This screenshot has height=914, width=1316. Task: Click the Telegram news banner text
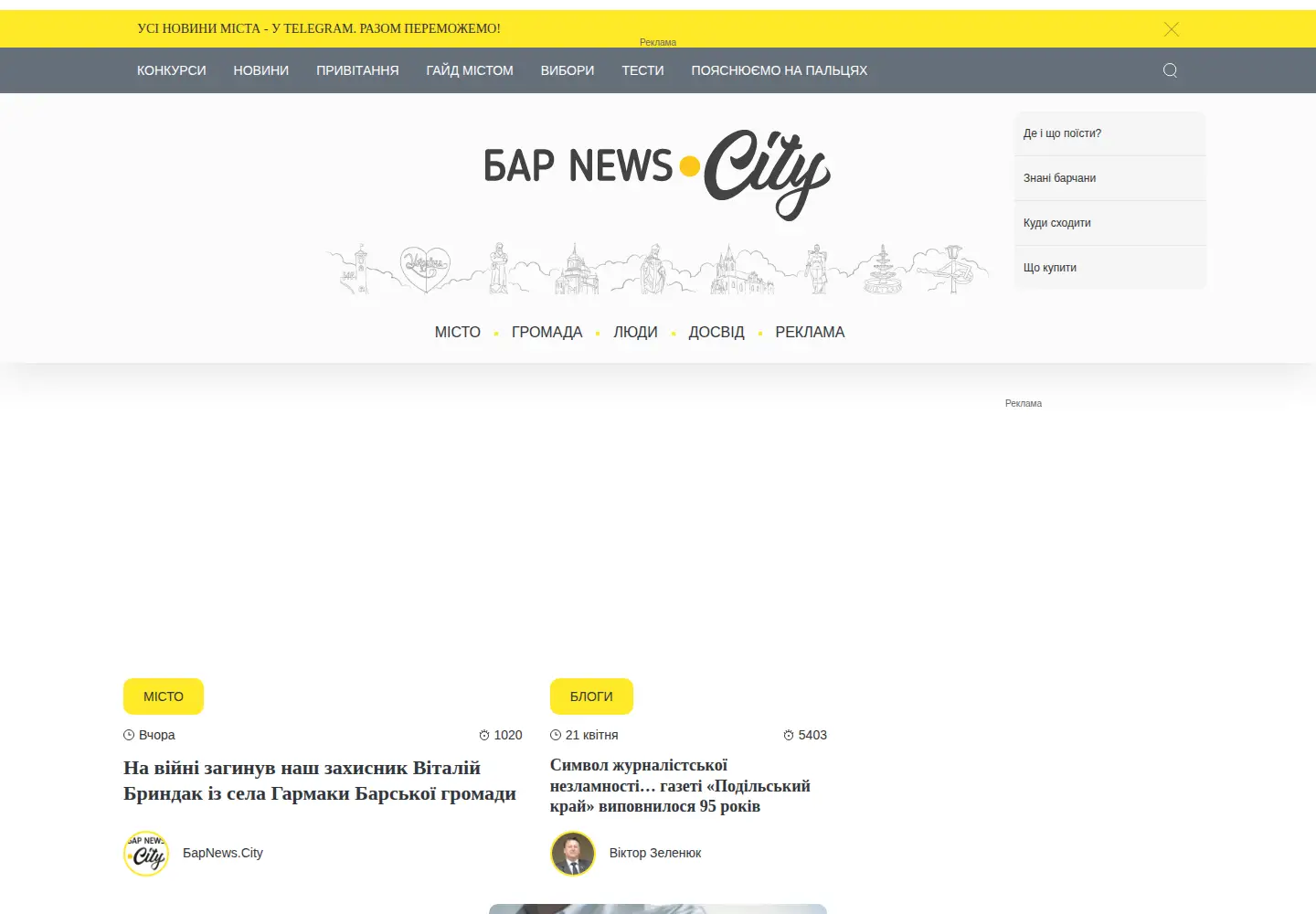(x=319, y=29)
